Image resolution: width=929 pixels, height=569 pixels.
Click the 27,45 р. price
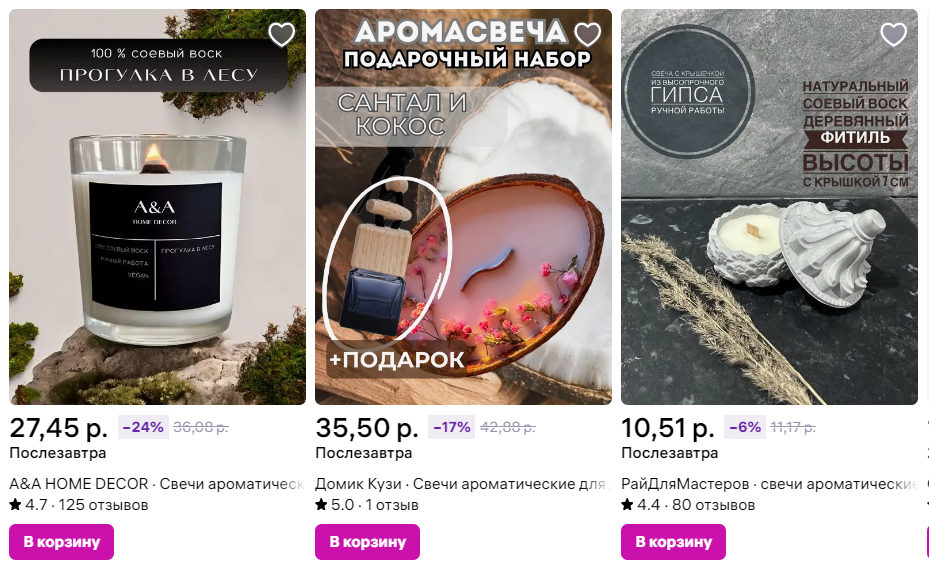point(59,427)
